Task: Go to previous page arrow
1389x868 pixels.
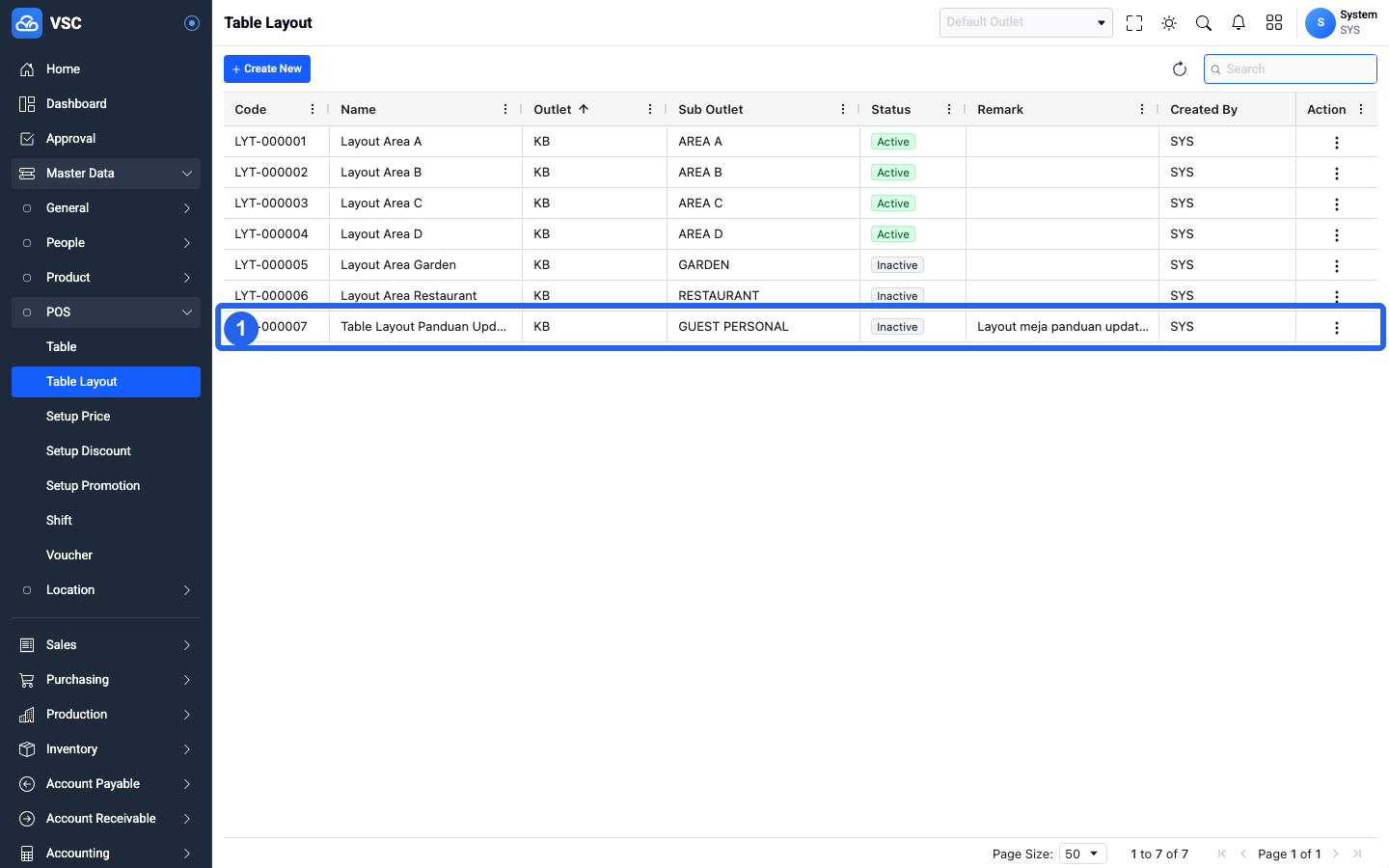Action: pyautogui.click(x=1243, y=854)
